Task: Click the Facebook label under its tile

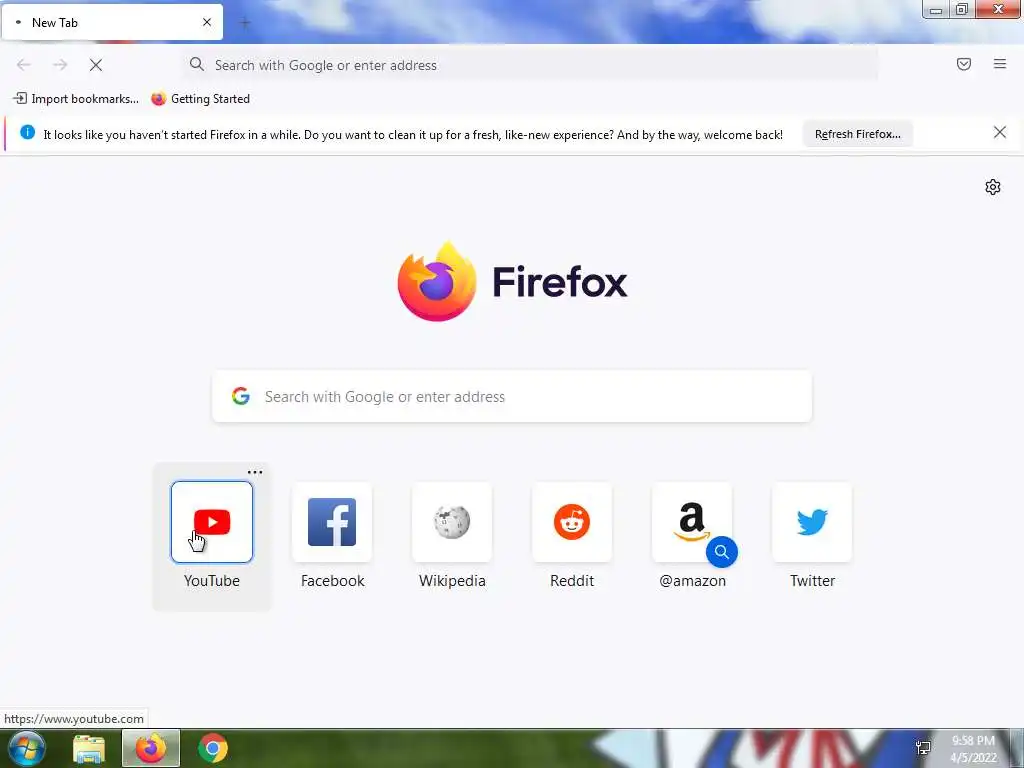Action: click(332, 581)
